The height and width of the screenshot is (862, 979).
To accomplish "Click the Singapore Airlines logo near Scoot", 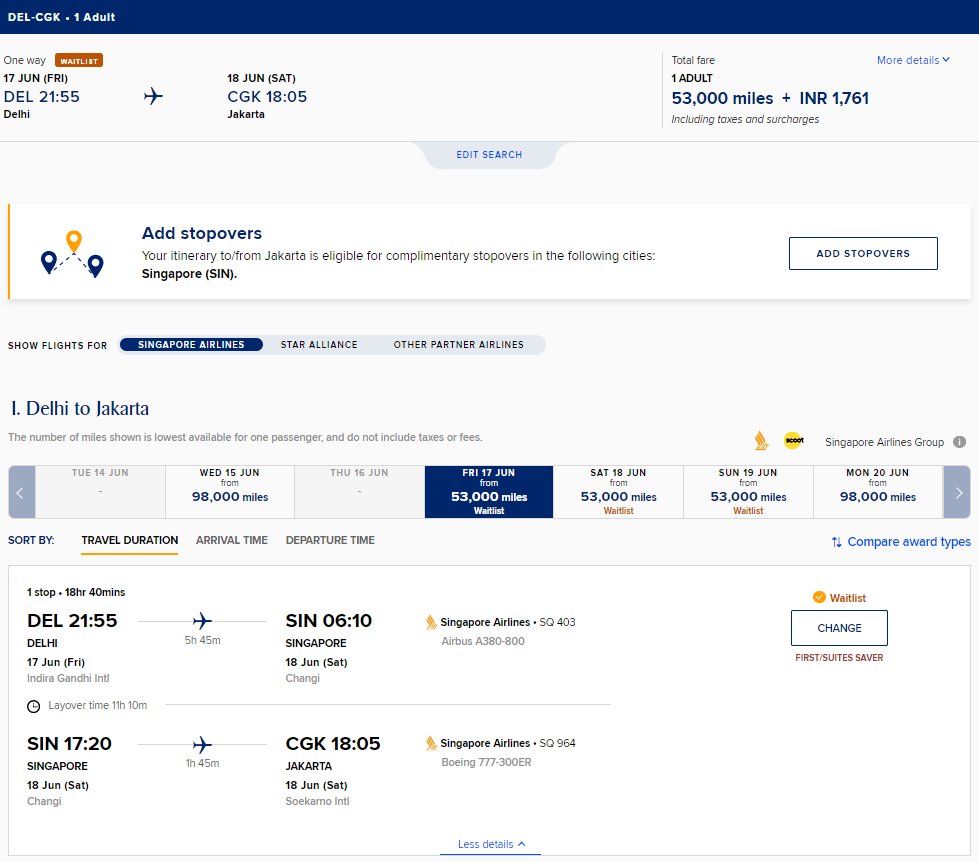I will point(761,441).
